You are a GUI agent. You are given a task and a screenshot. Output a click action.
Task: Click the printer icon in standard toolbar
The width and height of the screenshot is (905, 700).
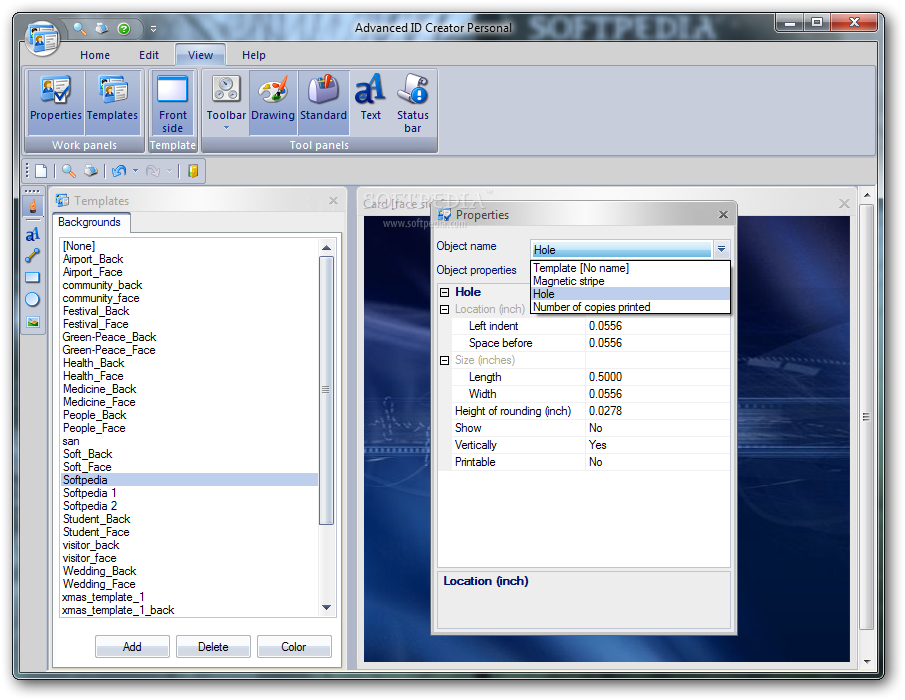[x=91, y=171]
